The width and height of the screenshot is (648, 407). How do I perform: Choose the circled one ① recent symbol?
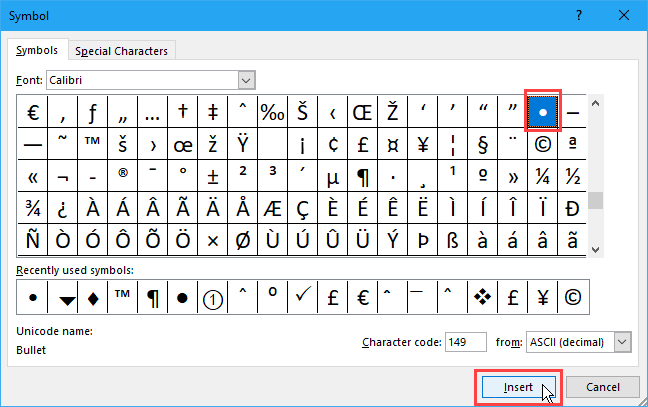click(212, 297)
